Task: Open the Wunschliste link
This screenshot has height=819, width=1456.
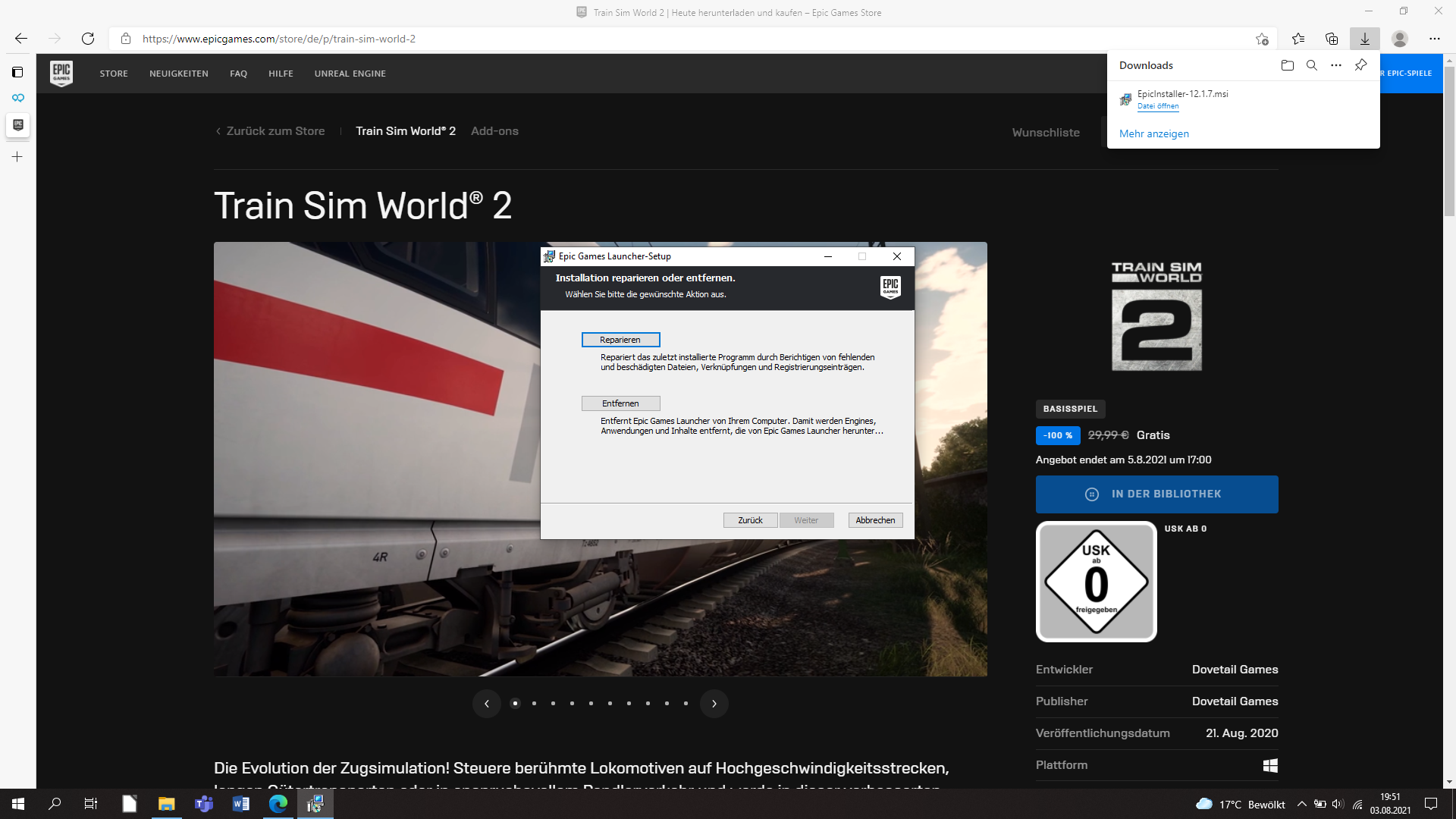Action: [x=1046, y=133]
